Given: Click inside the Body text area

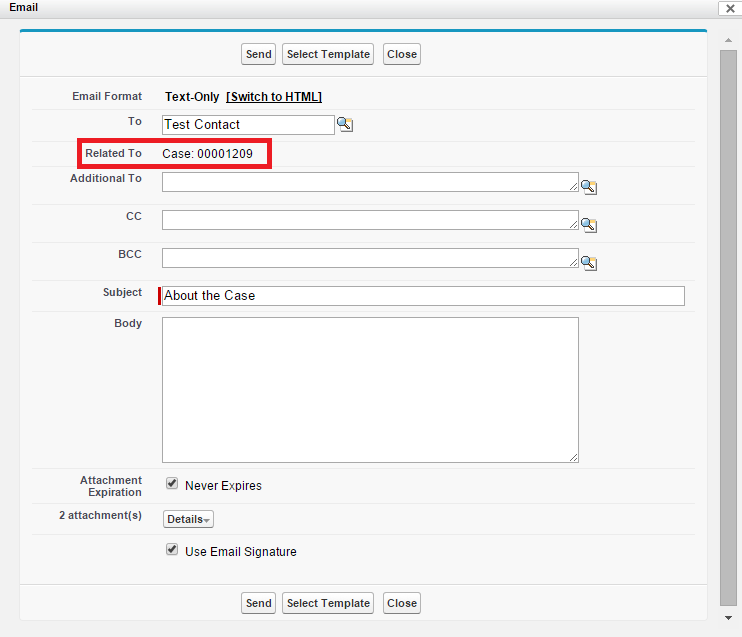Looking at the screenshot, I should point(370,390).
